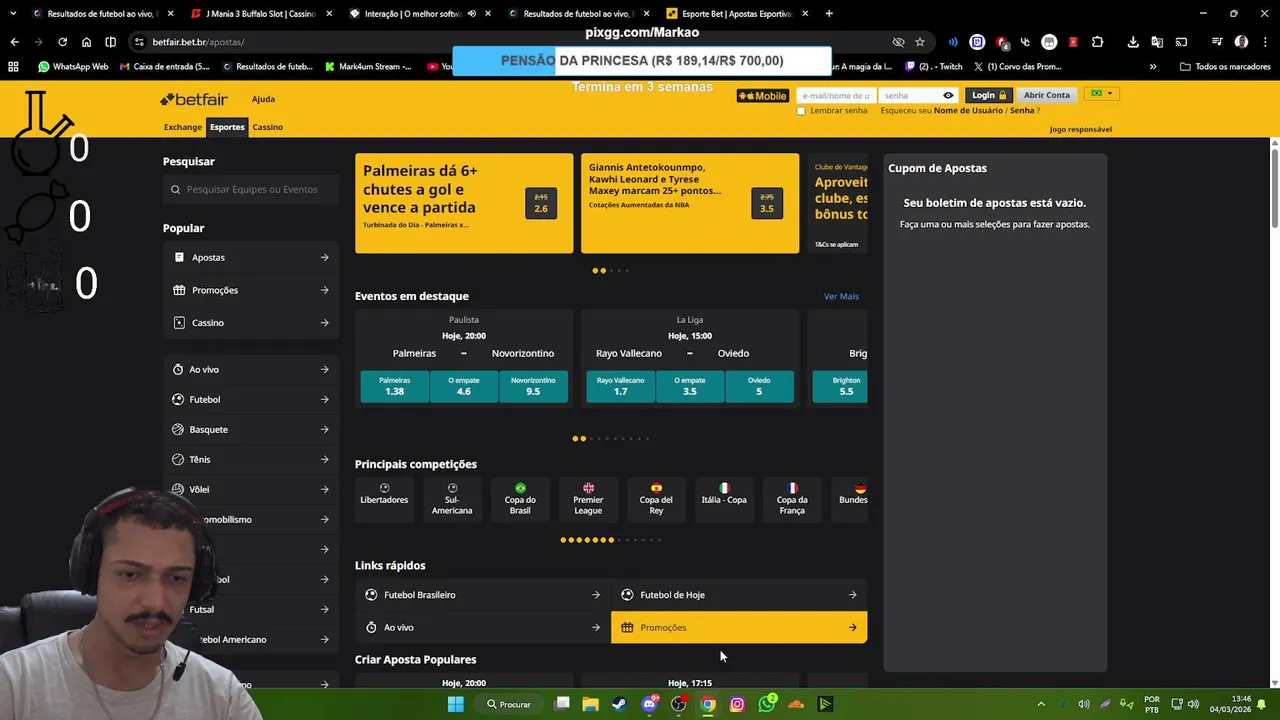
Task: Click the Apostas ticket icon in sidebar
Action: 179,258
